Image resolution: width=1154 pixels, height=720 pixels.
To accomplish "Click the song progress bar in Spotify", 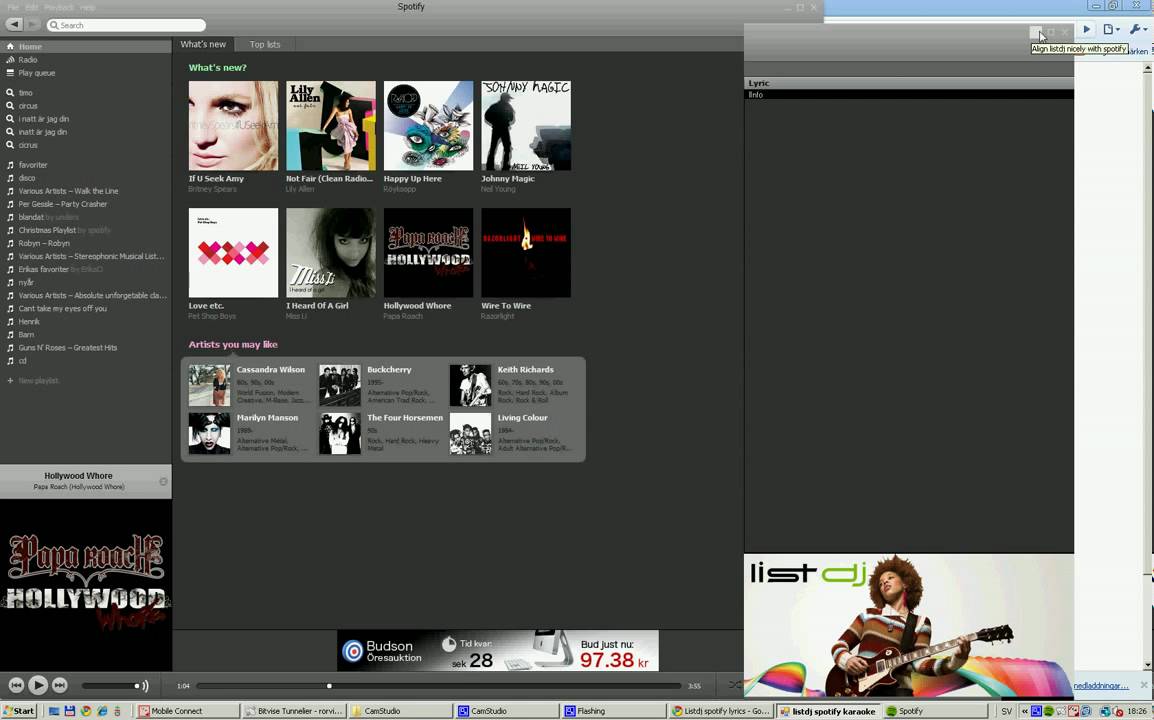I will pos(439,685).
